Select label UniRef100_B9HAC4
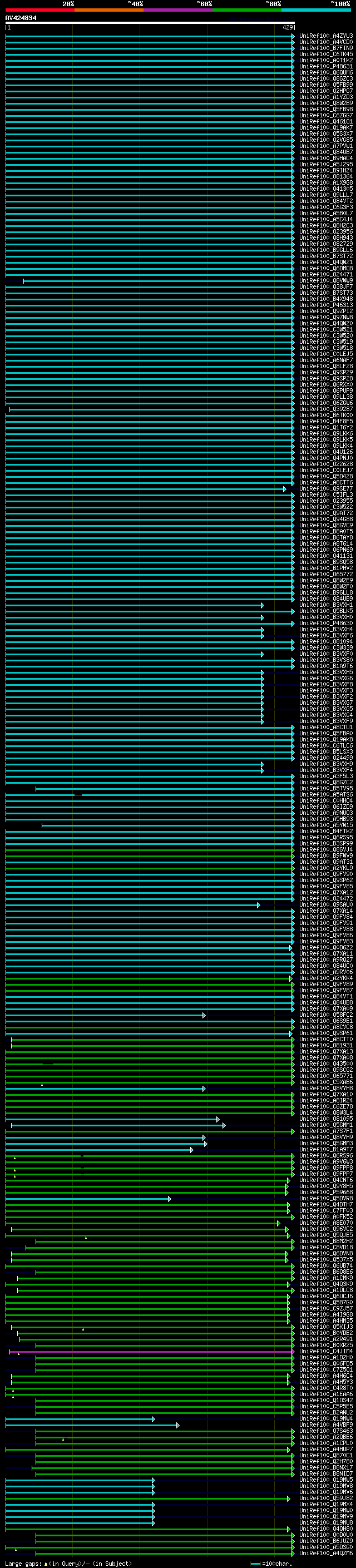Screen dimensions: 356x1568 [326, 159]
